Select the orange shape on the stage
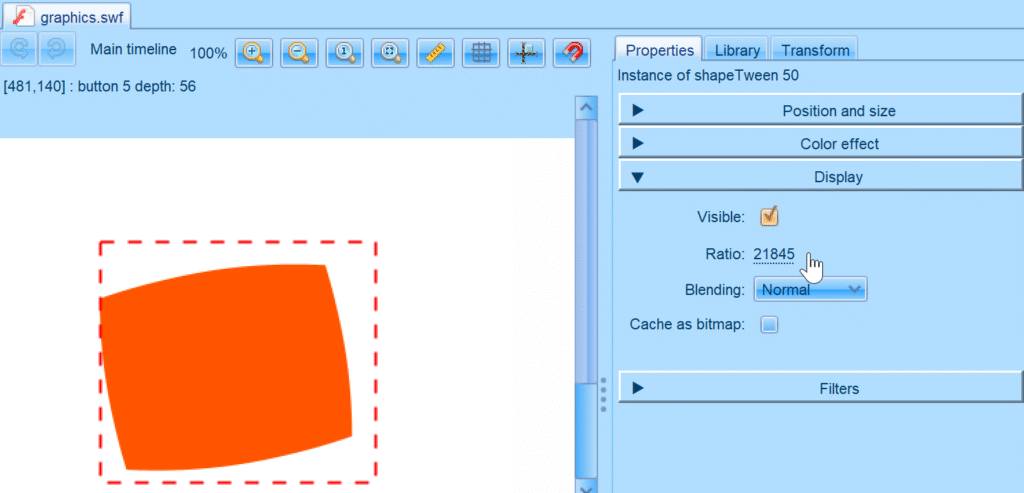The image size is (1024, 493). pyautogui.click(x=226, y=367)
